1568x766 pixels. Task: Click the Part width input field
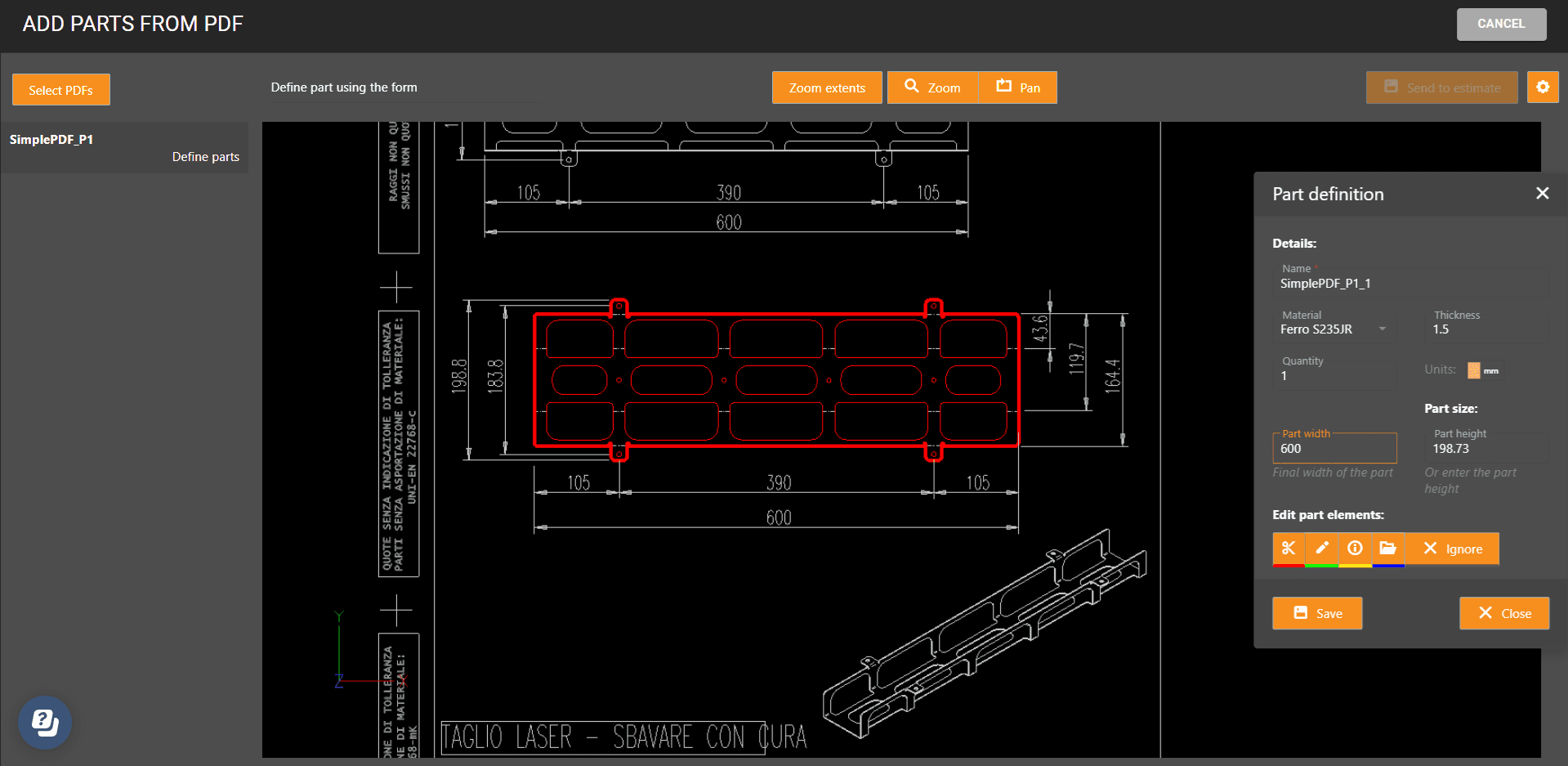pyautogui.click(x=1333, y=449)
